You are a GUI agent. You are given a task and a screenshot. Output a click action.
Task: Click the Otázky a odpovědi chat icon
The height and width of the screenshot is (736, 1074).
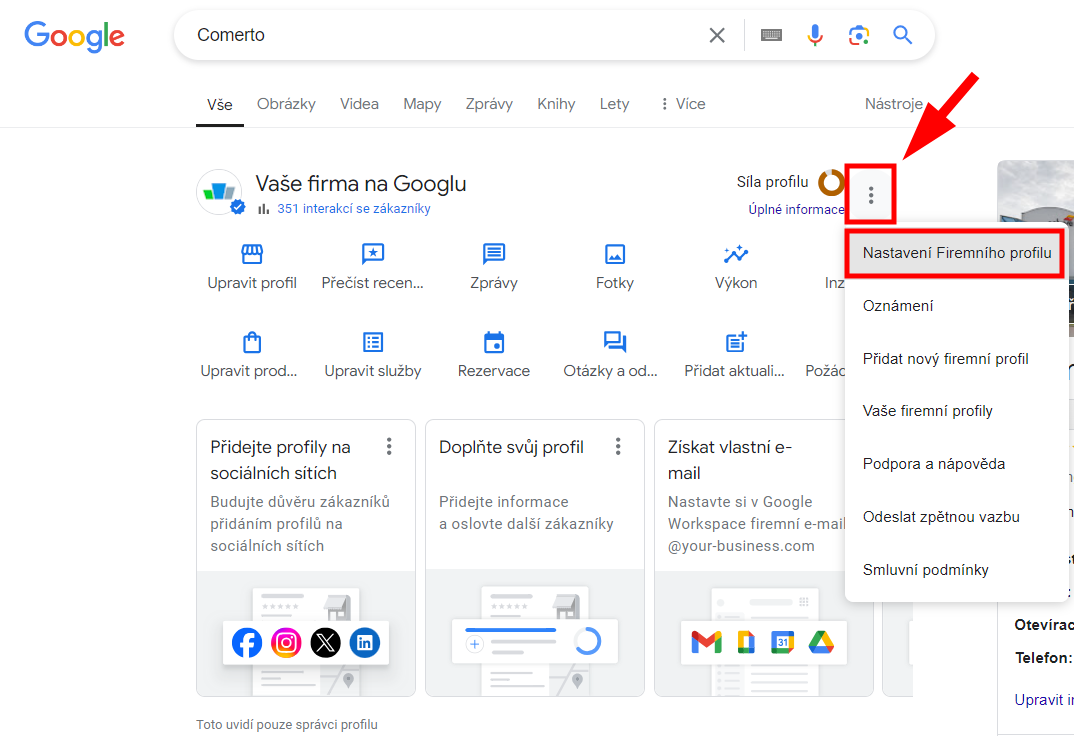614,342
